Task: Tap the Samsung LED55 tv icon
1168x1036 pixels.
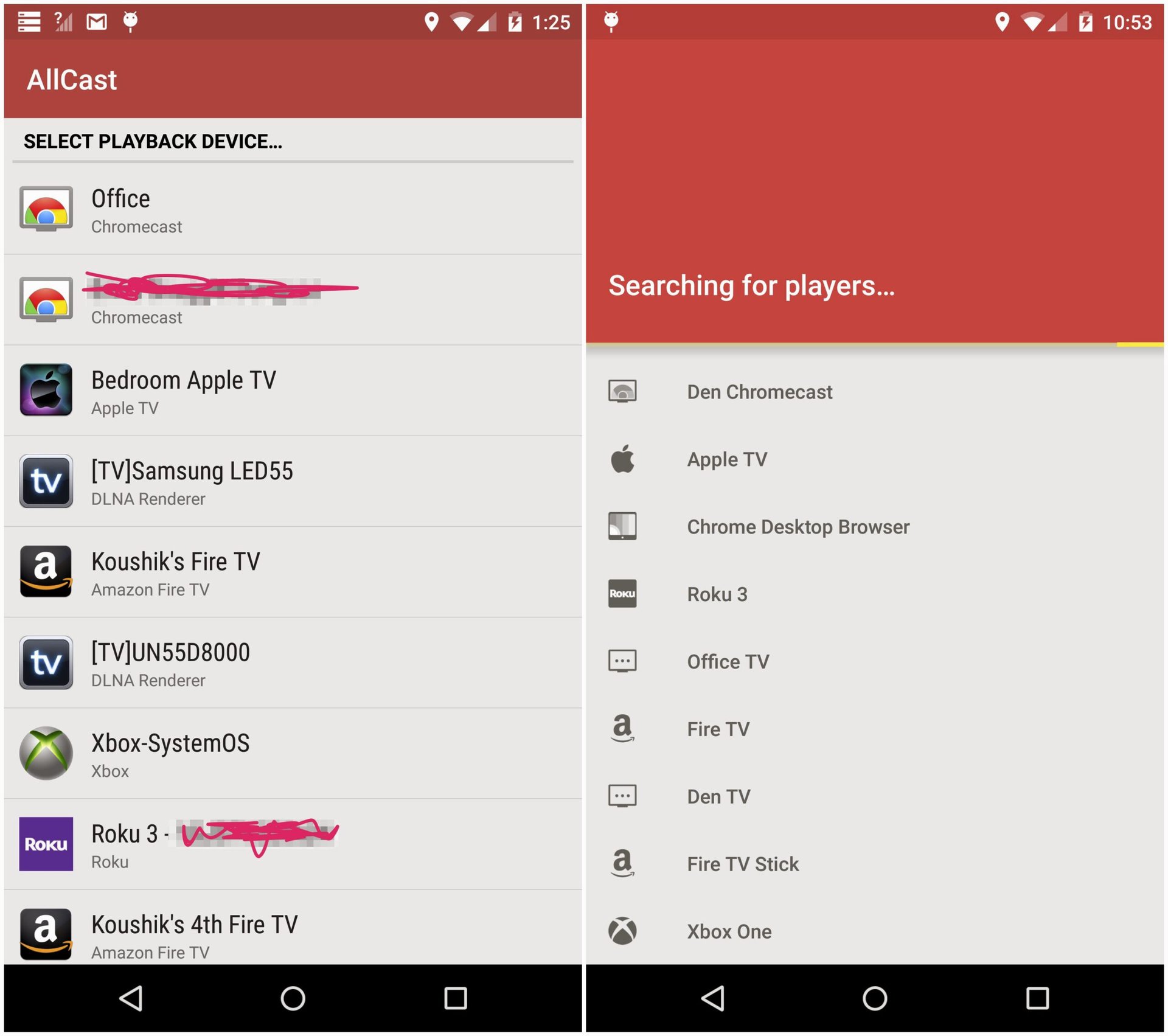Action: coord(46,481)
